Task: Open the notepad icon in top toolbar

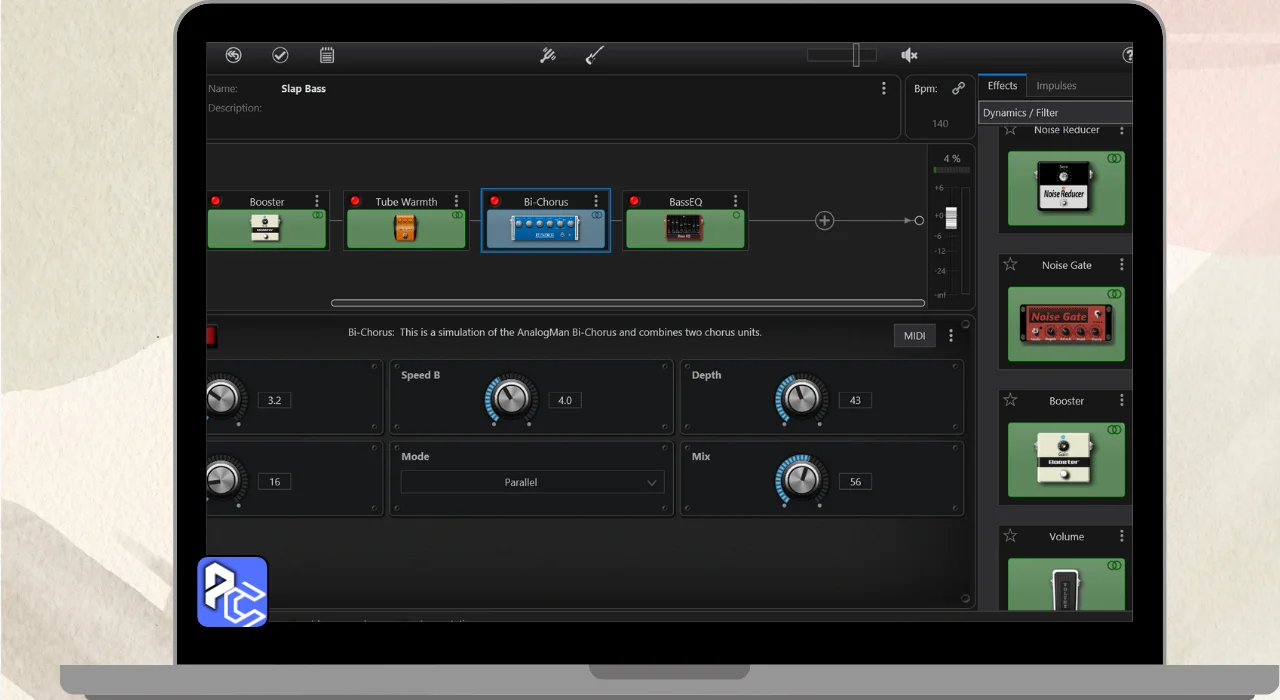Action: [327, 56]
